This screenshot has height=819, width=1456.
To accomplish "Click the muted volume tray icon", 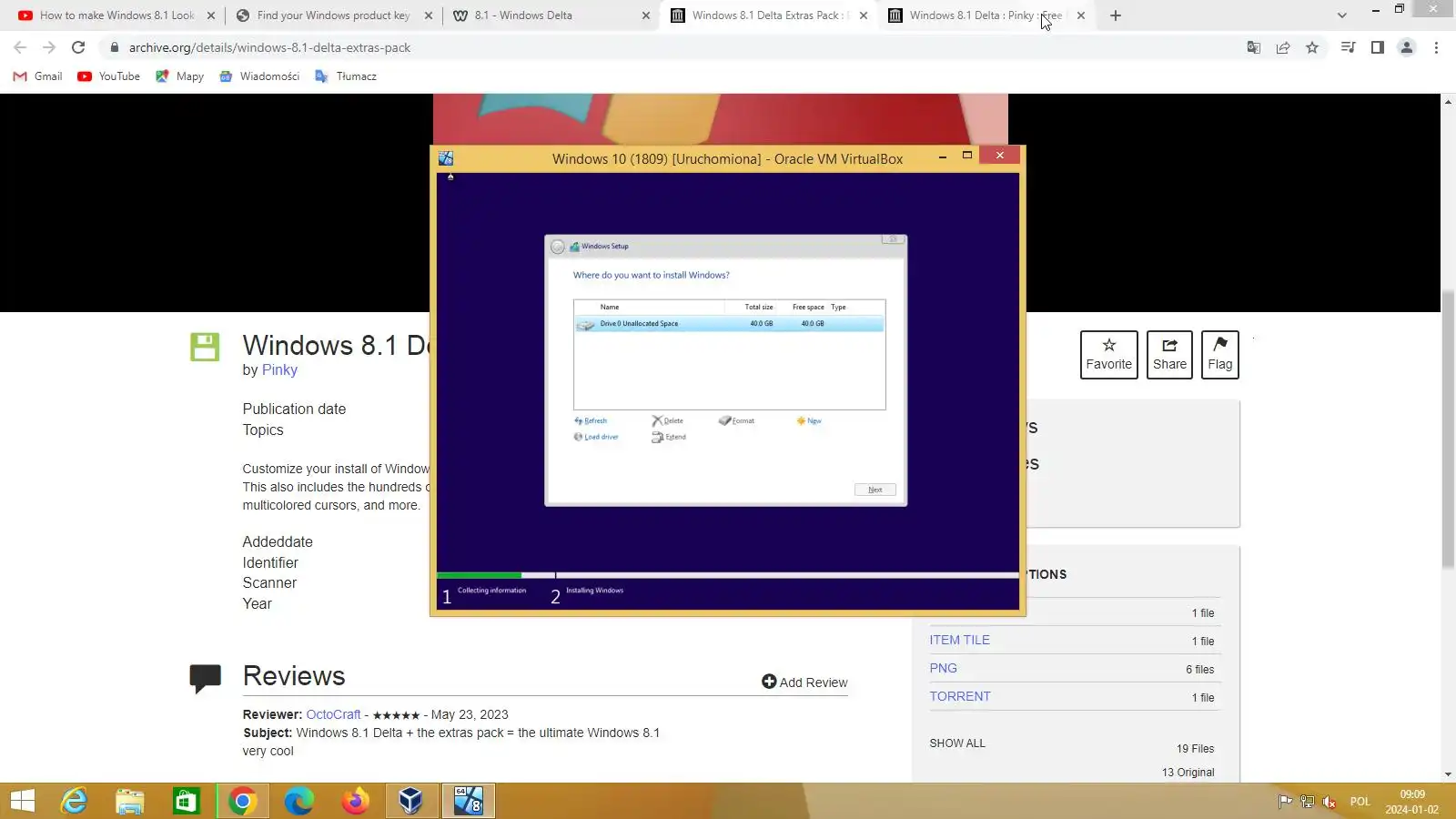I will [1330, 802].
